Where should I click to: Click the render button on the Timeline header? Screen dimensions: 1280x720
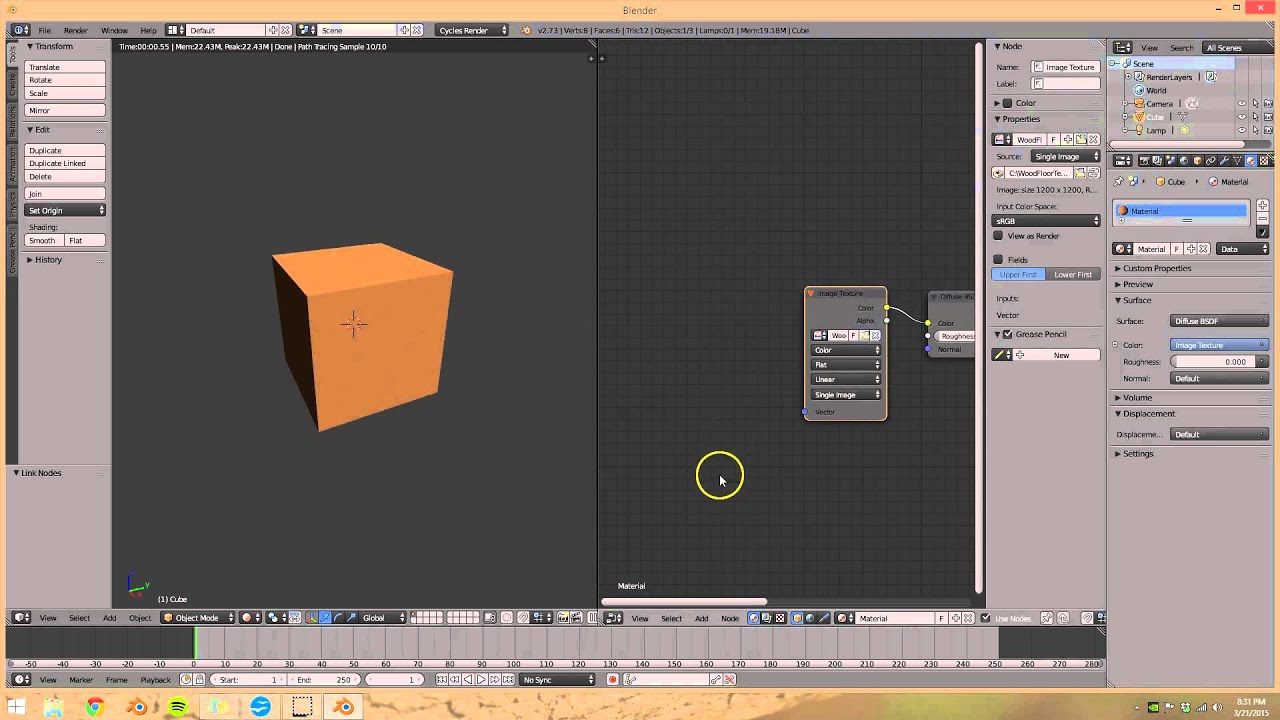tap(613, 679)
